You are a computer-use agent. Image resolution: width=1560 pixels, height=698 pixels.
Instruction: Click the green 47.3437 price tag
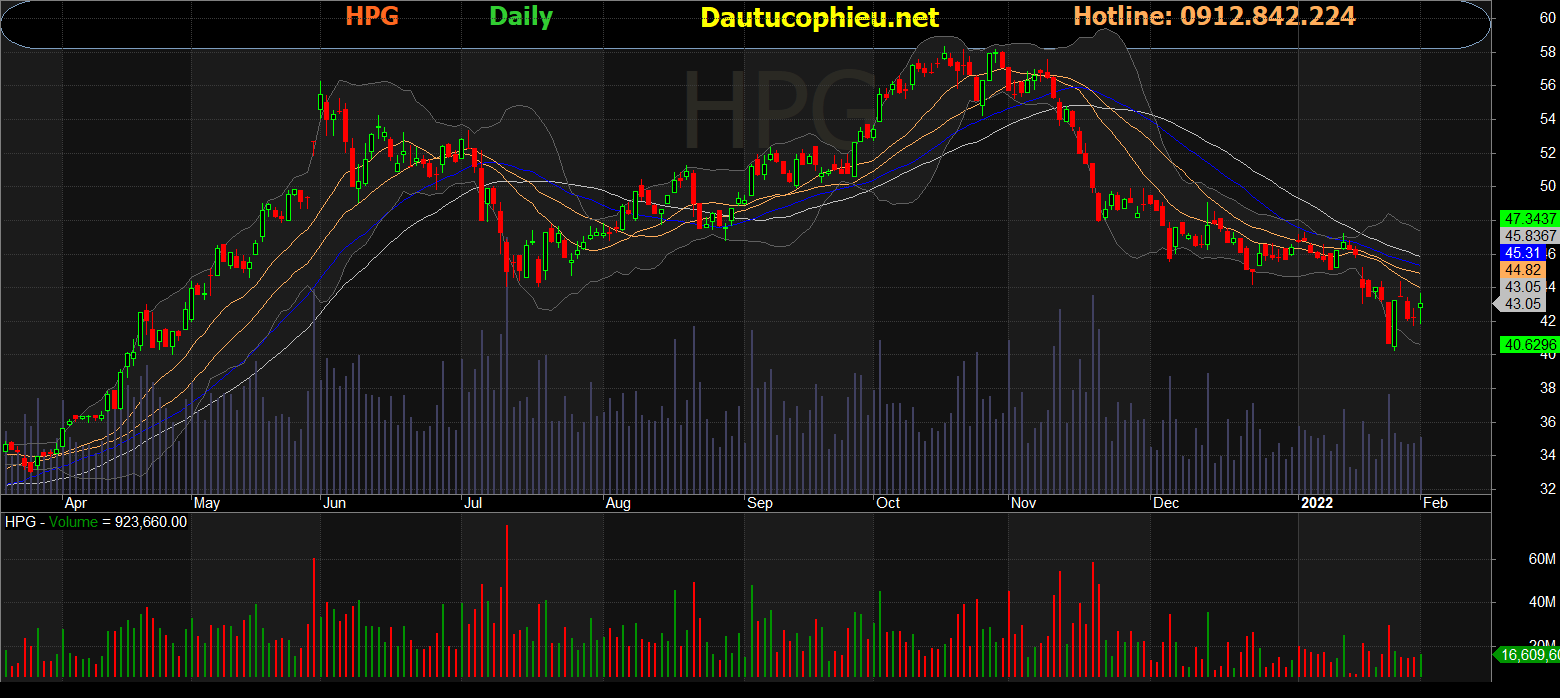pos(1527,218)
